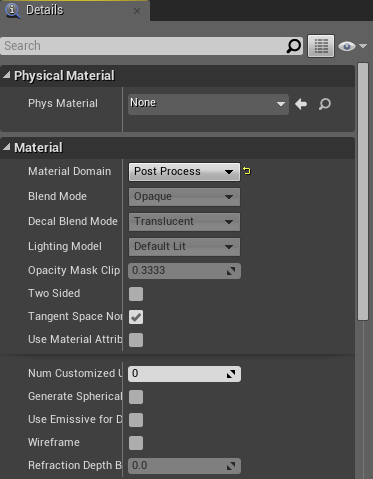This screenshot has height=479, width=373.
Task: Enable the Generate Spherical checkbox
Action: (136, 397)
